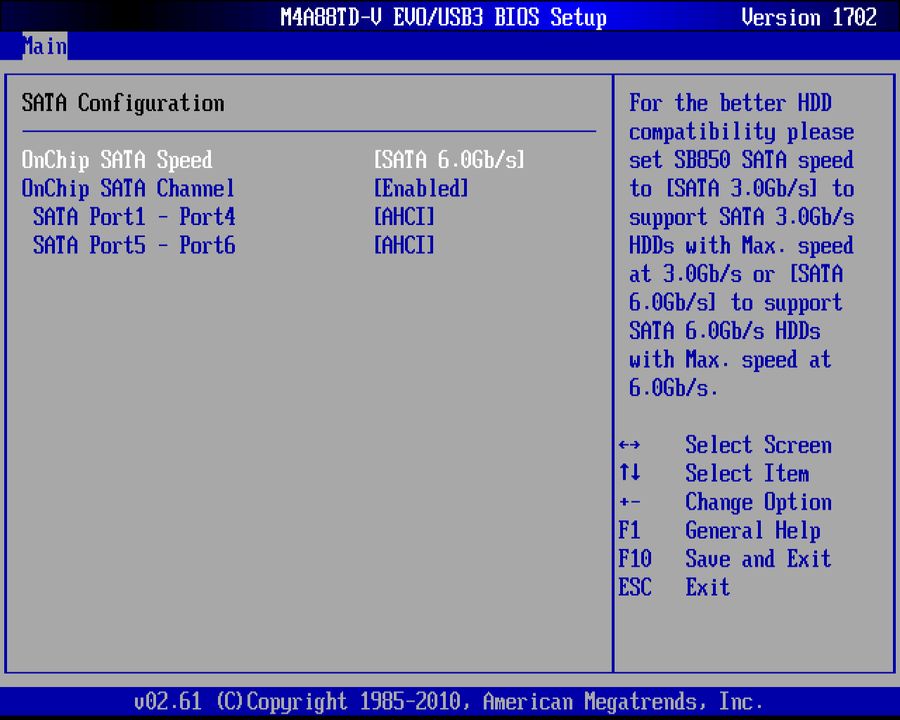Select SATA Port5 - Port6 entry

pyautogui.click(x=135, y=246)
